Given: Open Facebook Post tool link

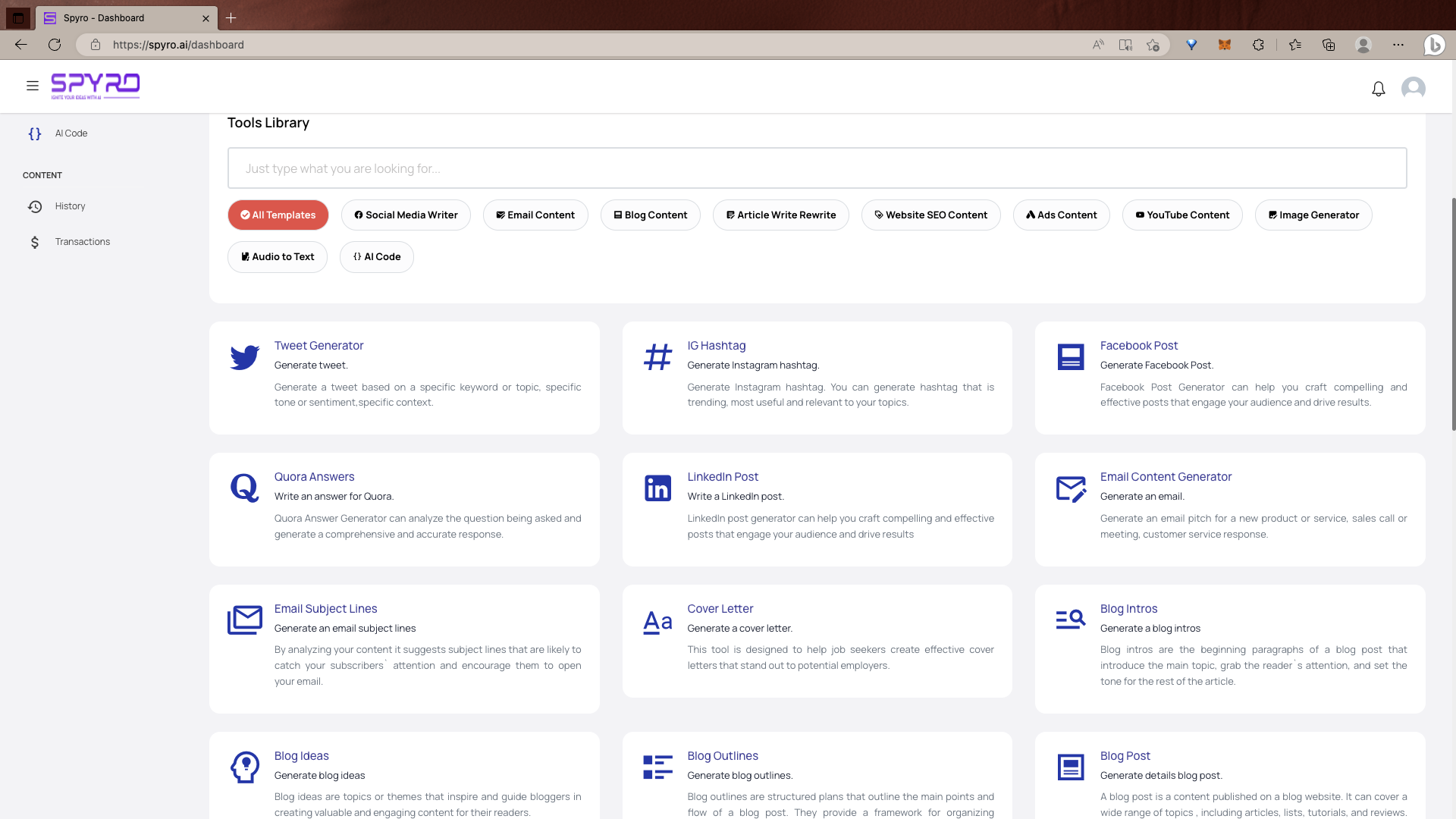Looking at the screenshot, I should pyautogui.click(x=1139, y=346).
